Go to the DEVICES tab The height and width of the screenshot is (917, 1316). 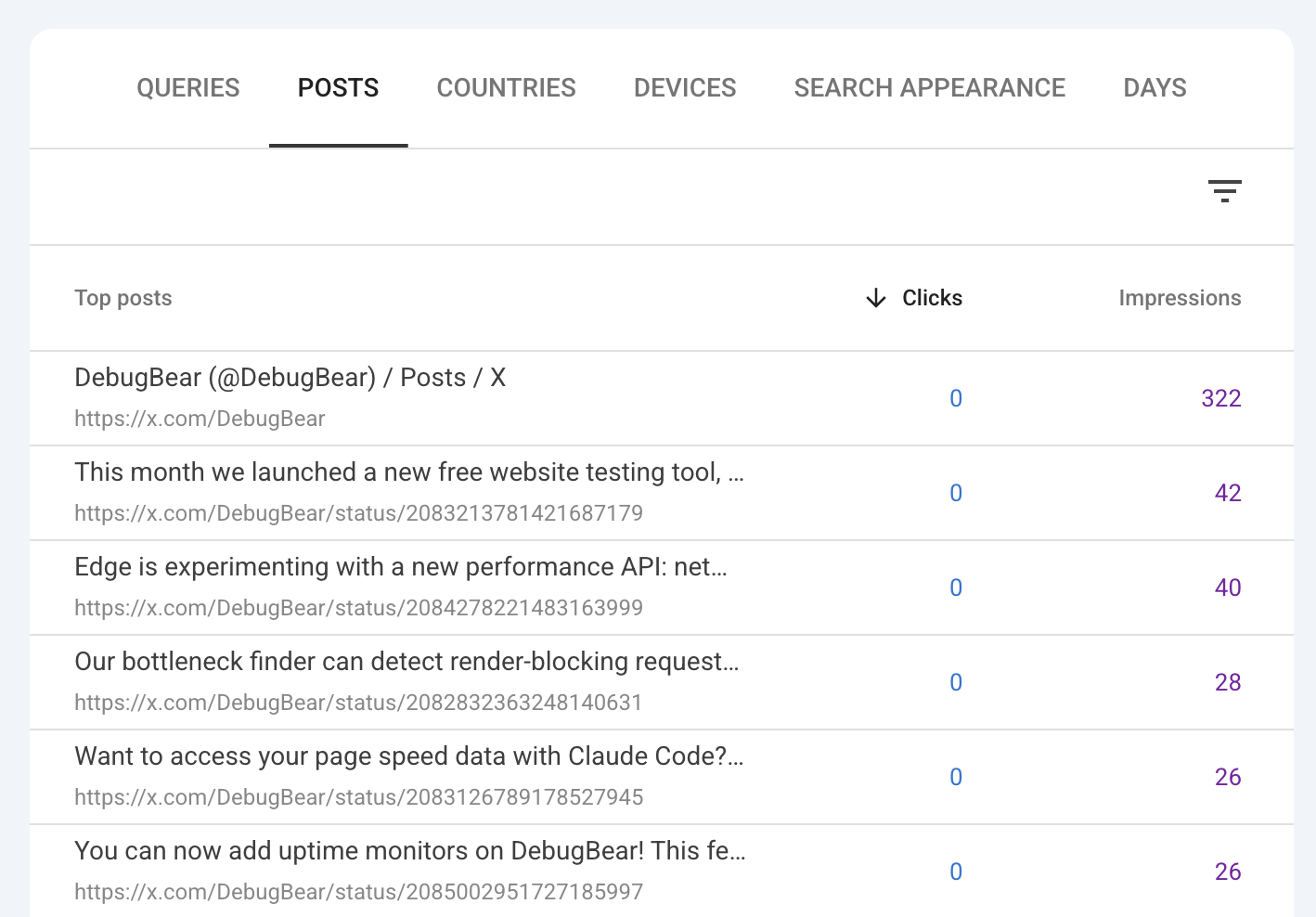click(685, 88)
